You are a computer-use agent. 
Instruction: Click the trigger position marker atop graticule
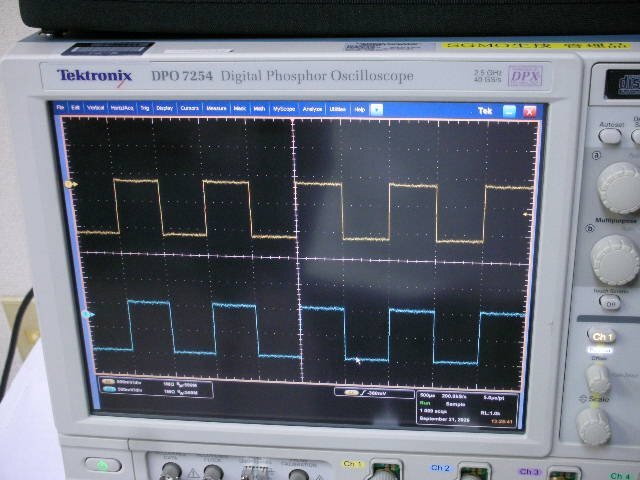point(293,122)
